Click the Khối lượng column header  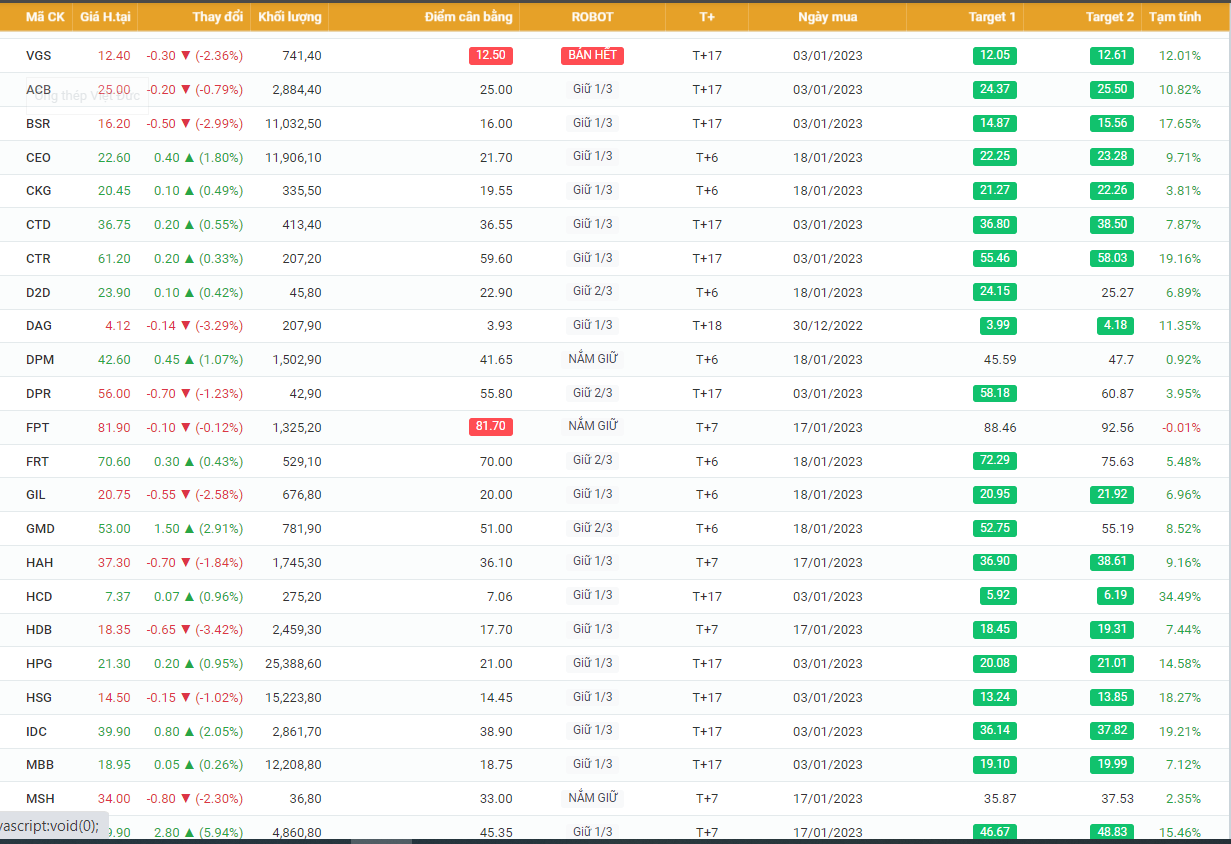289,17
